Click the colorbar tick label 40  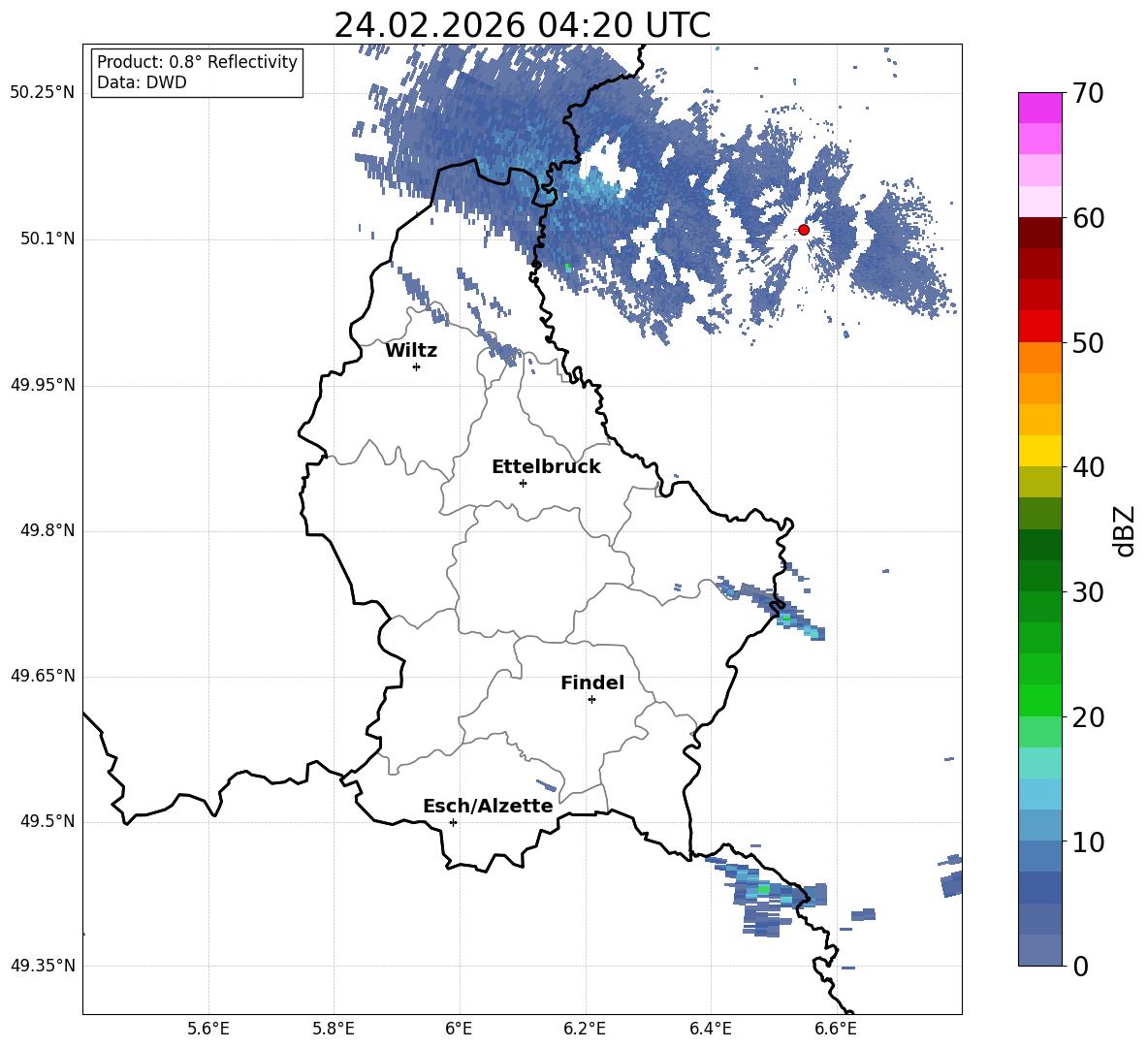(1088, 467)
